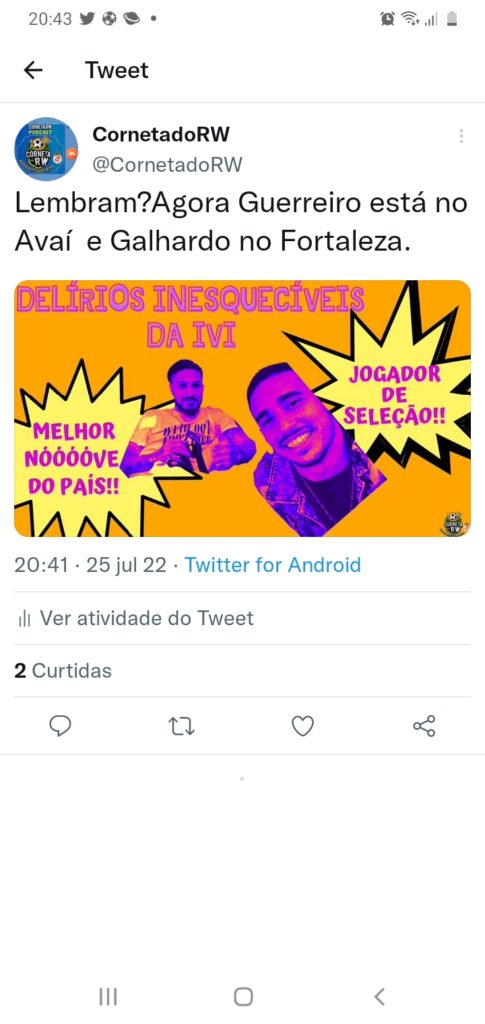The width and height of the screenshot is (485, 1024).
Task: Tap the Android recent apps button
Action: tap(108, 996)
